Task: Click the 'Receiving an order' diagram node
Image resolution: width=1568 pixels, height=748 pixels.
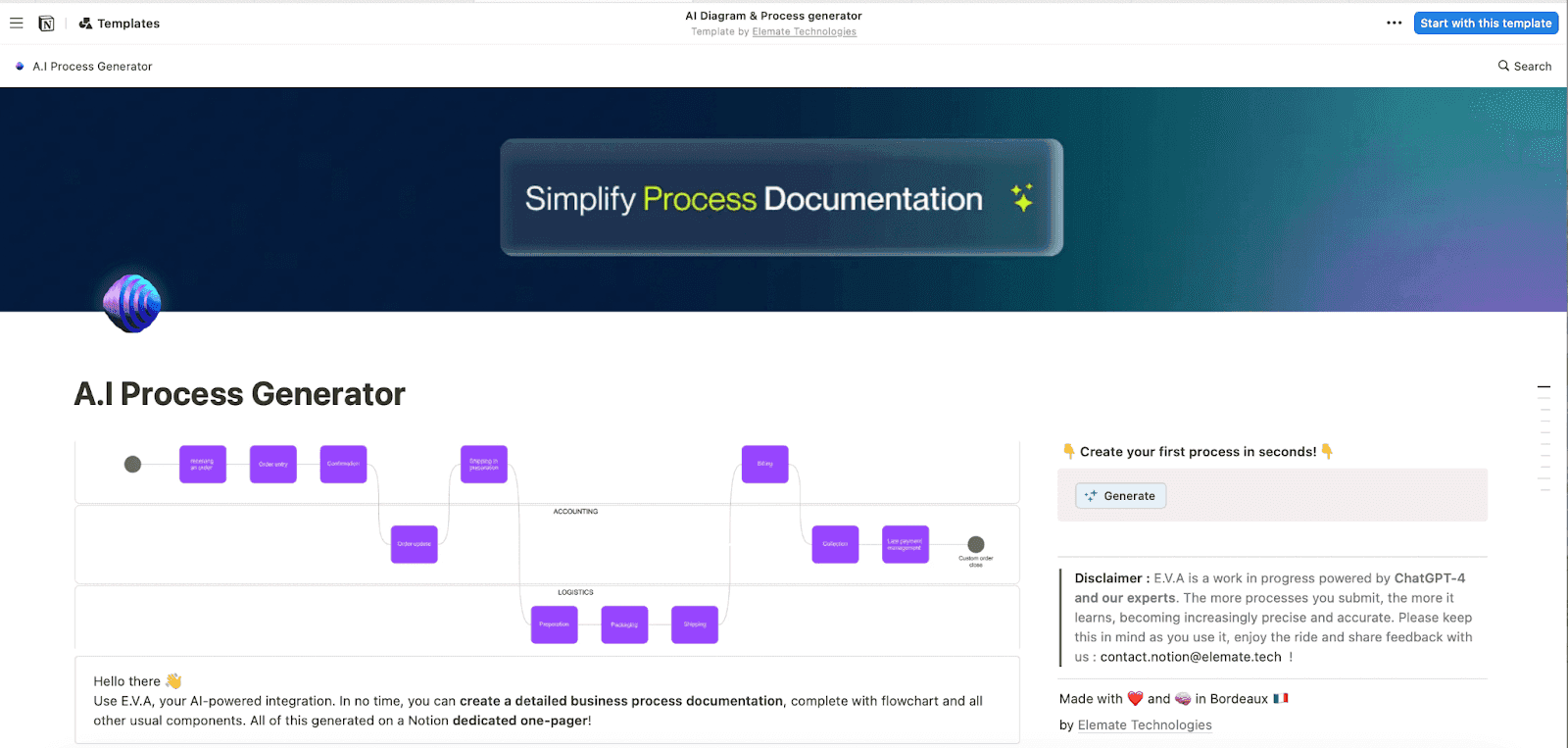Action: pos(203,465)
